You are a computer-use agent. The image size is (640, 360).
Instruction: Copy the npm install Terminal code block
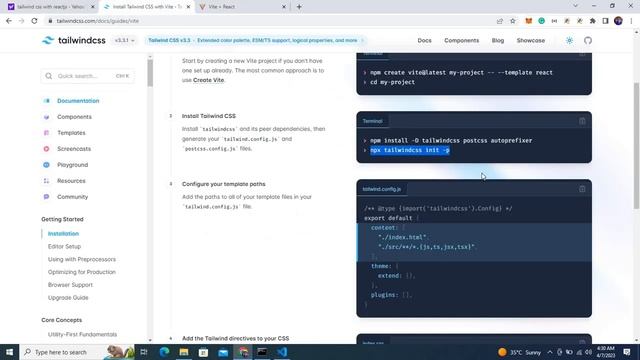pyautogui.click(x=582, y=121)
